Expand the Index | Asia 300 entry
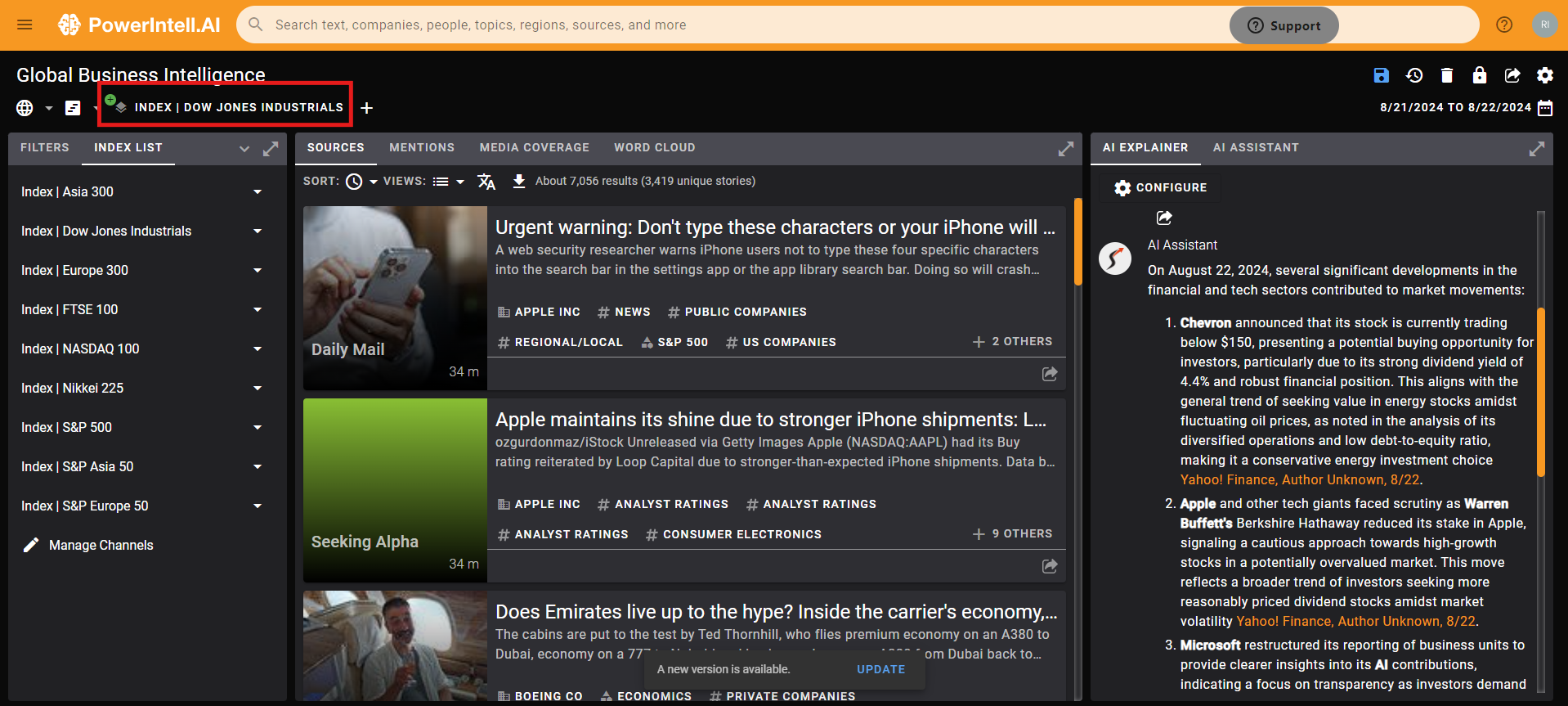Screen dimensions: 1568x706 point(258,192)
